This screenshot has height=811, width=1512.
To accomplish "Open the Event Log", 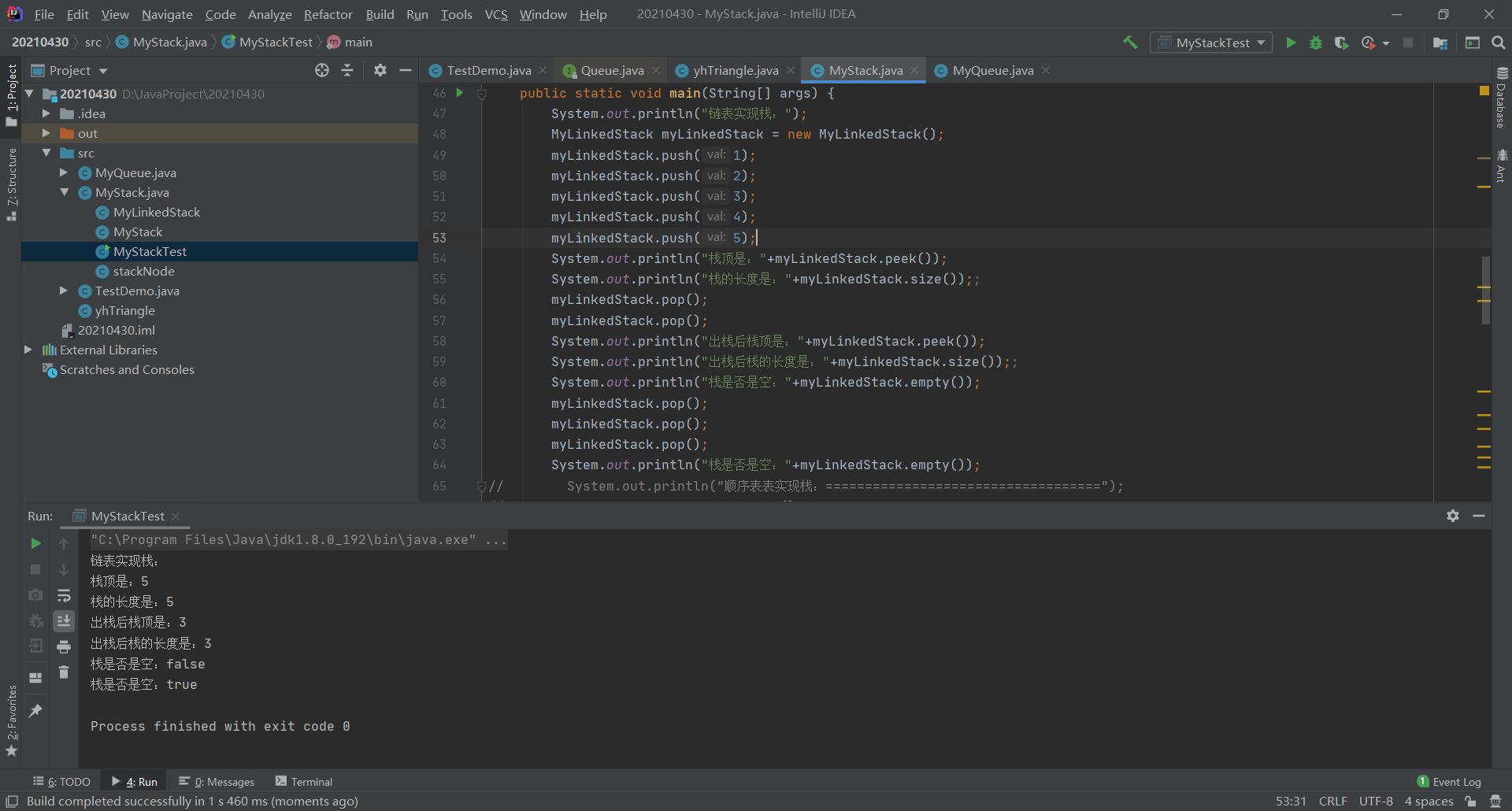I will point(1449,781).
